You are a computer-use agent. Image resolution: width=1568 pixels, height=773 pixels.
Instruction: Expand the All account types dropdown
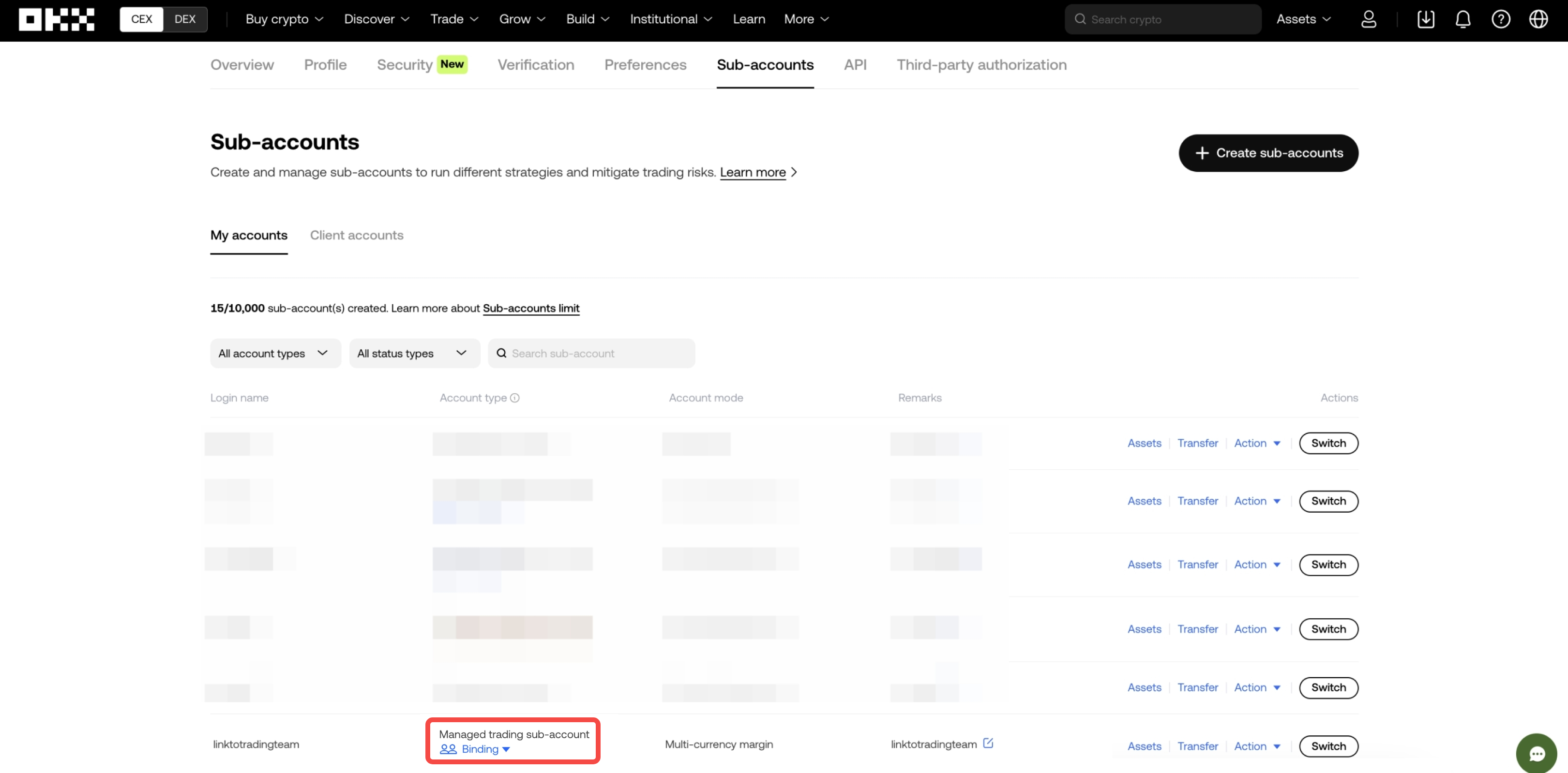click(x=273, y=353)
